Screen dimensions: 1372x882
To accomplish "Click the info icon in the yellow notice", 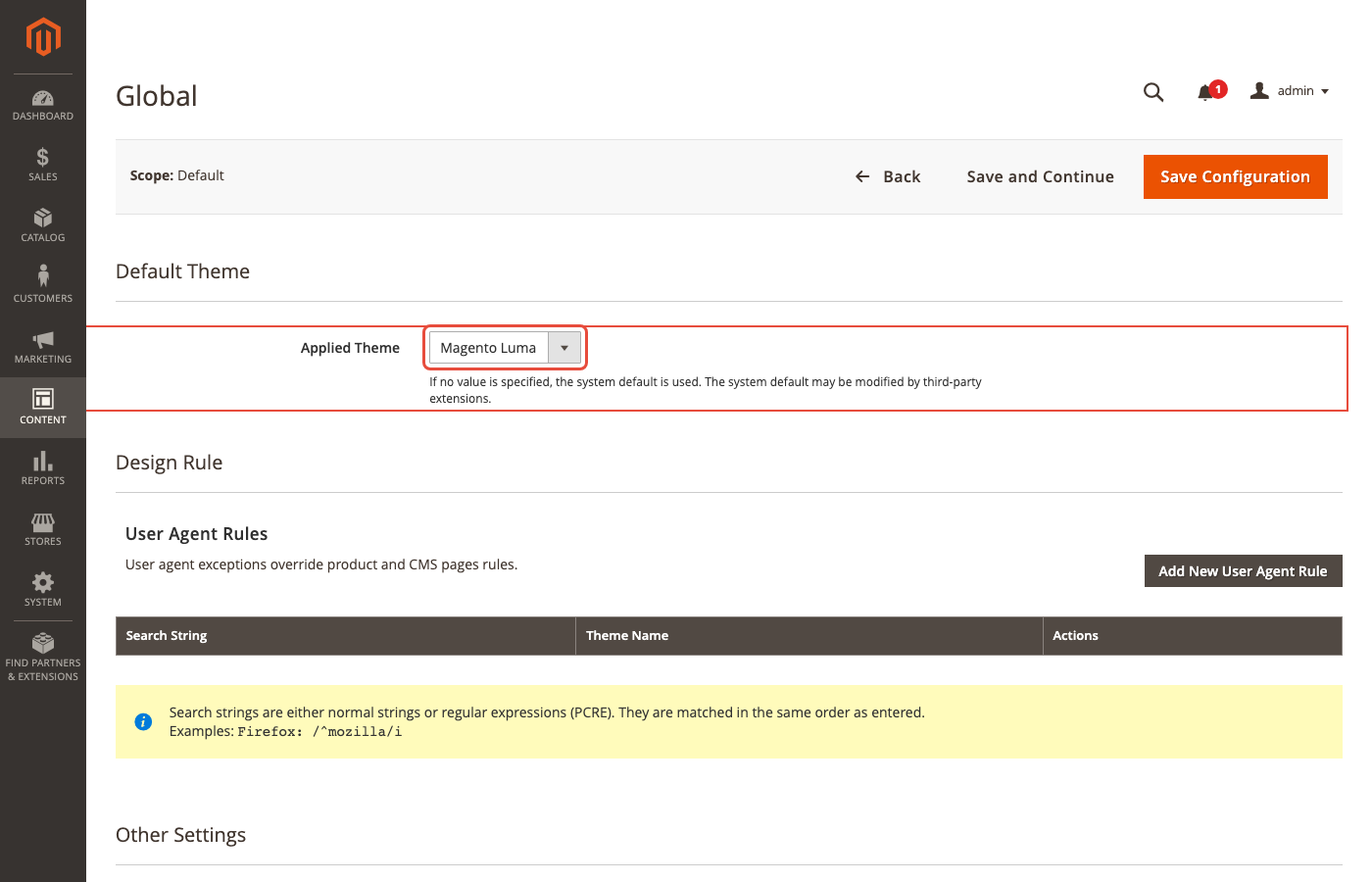I will coord(143,721).
